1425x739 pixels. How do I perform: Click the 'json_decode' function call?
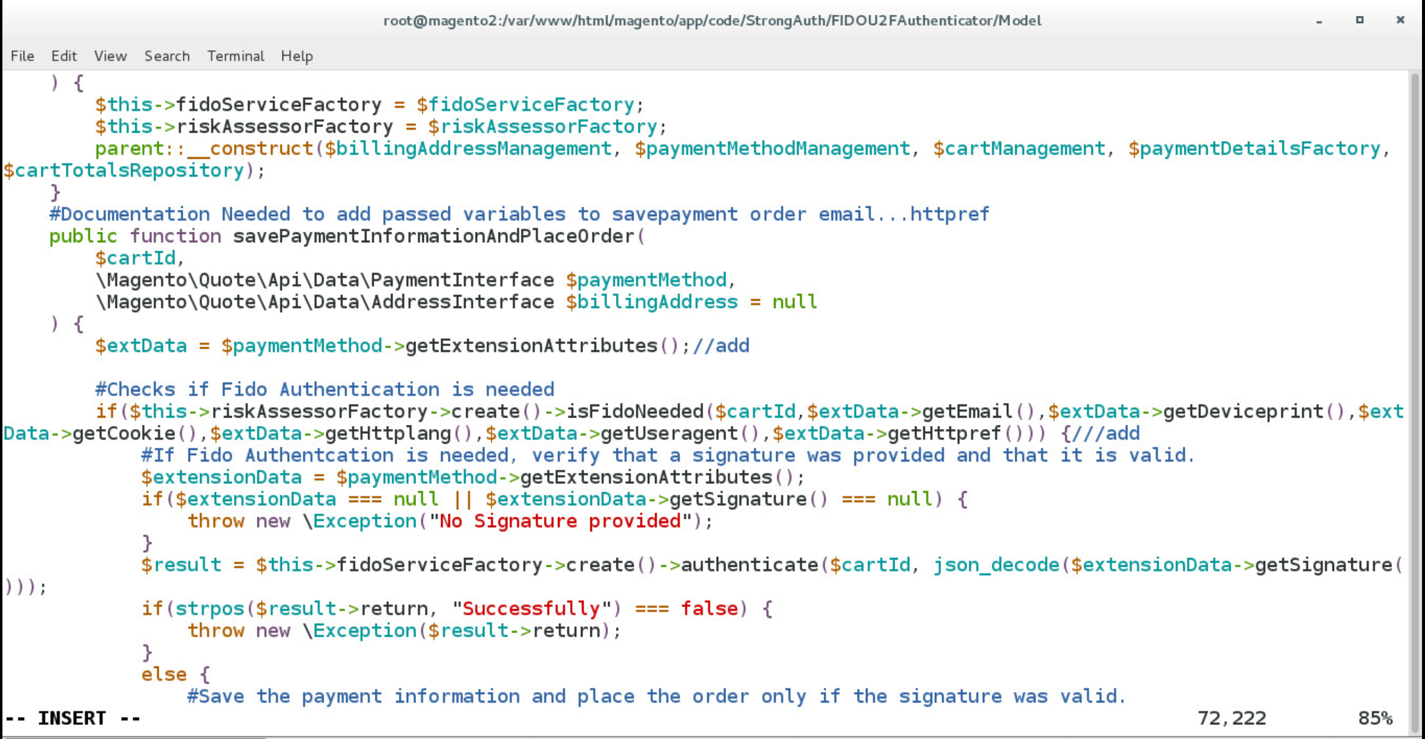(996, 565)
